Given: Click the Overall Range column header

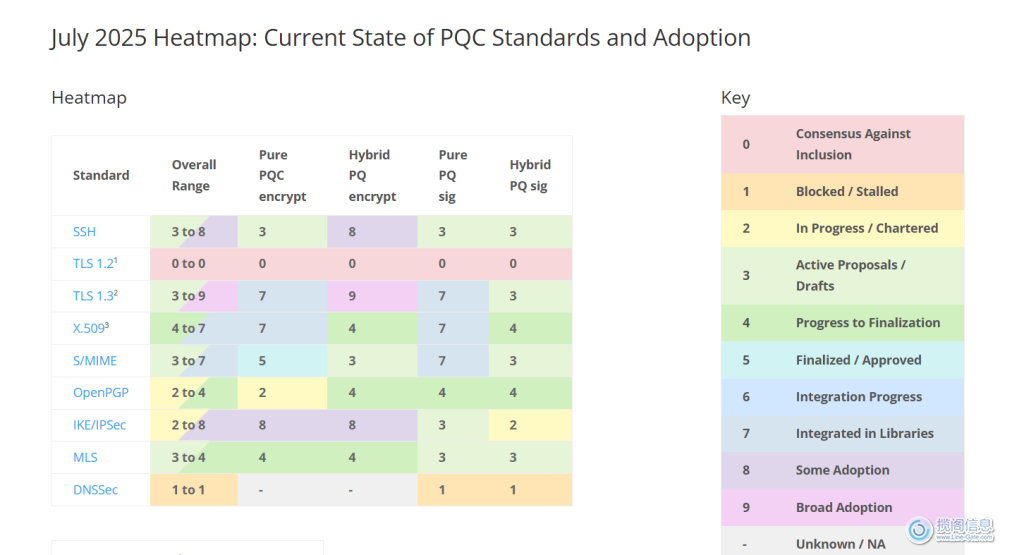Looking at the screenshot, I should point(194,175).
